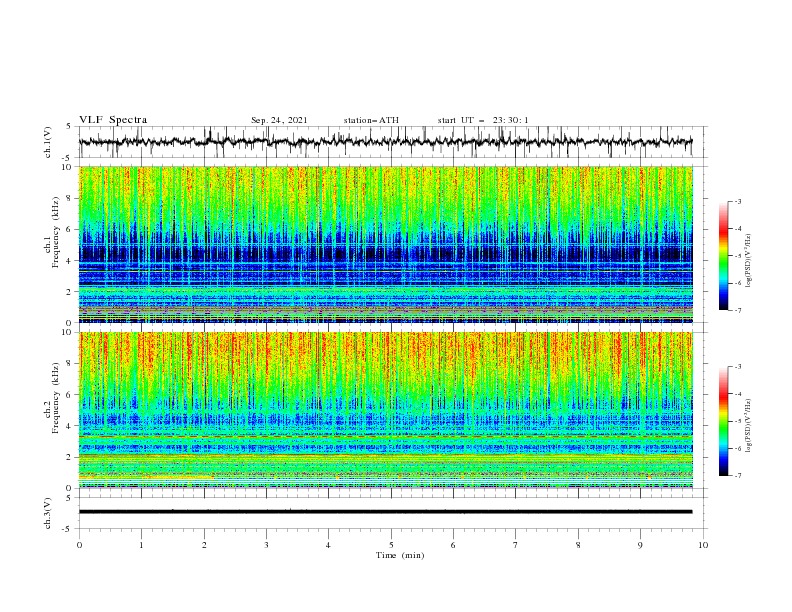Image resolution: width=792 pixels, height=612 pixels.
Task: Click inside the ch.2 spectrogram panel
Action: pos(385,410)
